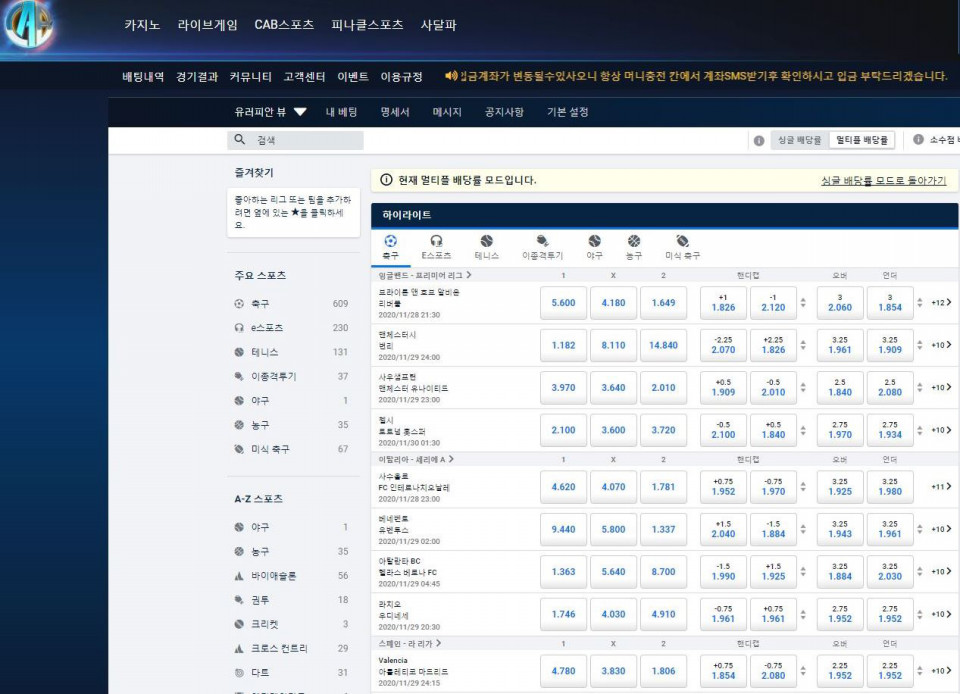Click the 검색 search field
This screenshot has height=694, width=960.
[x=296, y=140]
